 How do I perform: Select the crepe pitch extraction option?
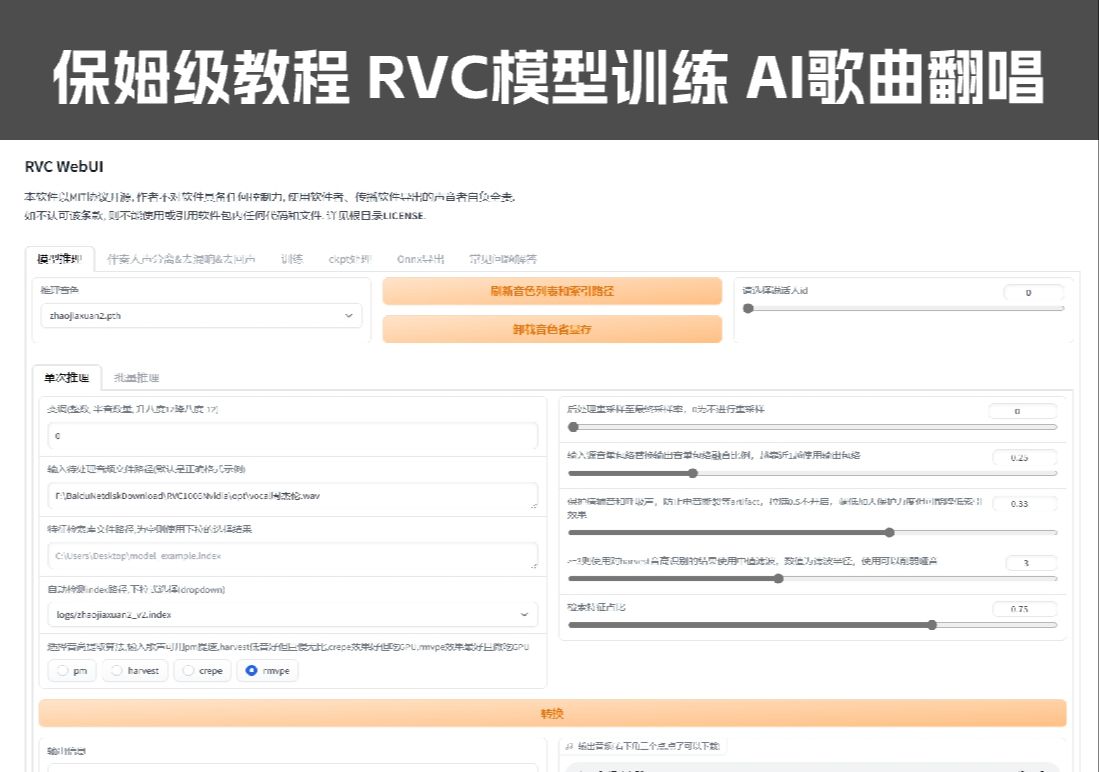click(203, 670)
